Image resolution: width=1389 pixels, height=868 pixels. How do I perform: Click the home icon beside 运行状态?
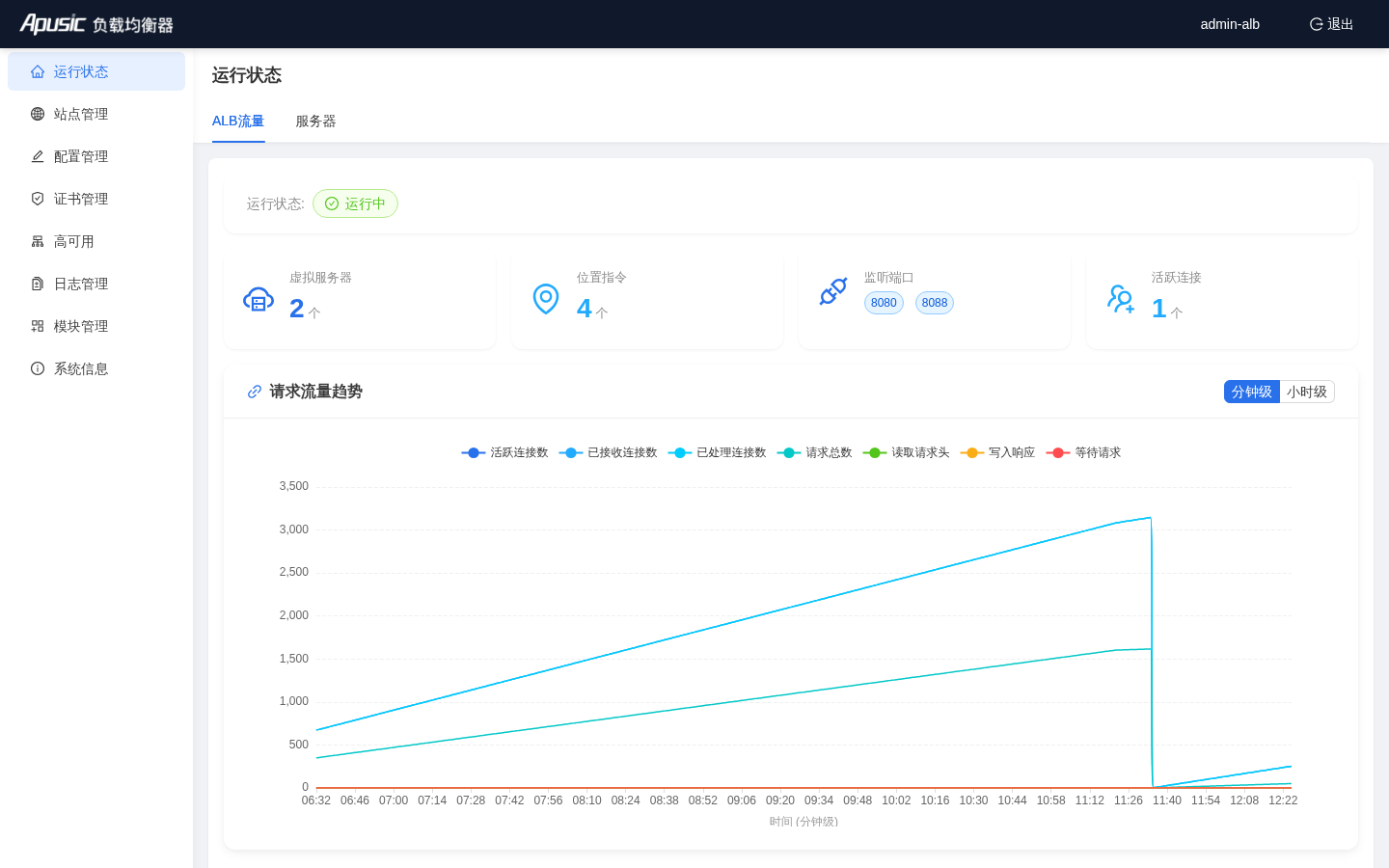(38, 71)
